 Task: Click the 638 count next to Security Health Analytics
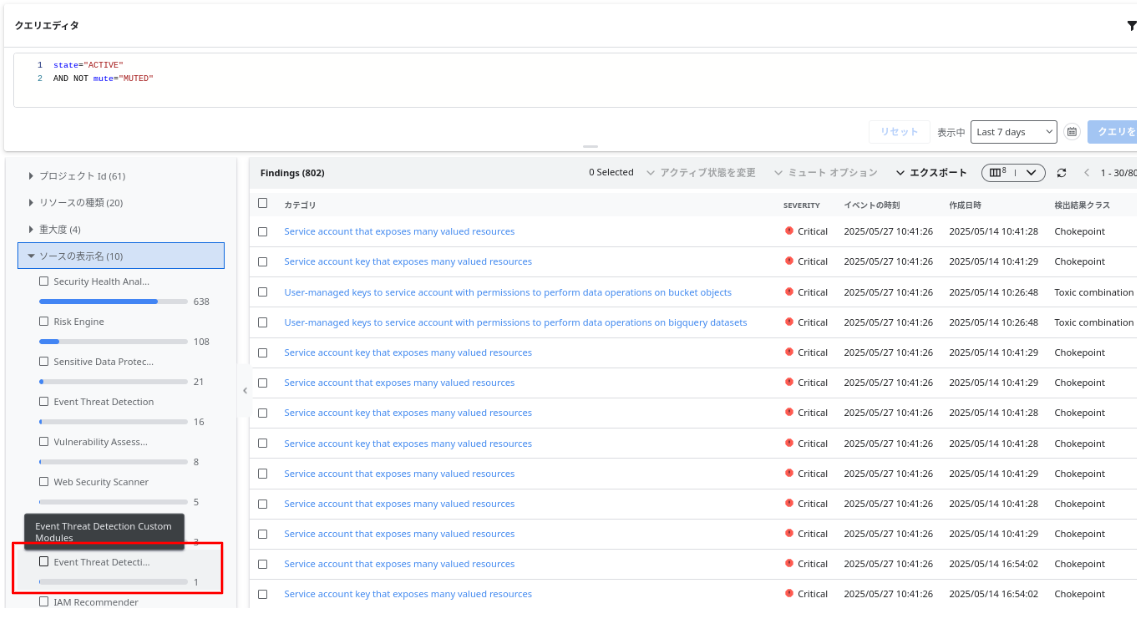click(x=202, y=302)
